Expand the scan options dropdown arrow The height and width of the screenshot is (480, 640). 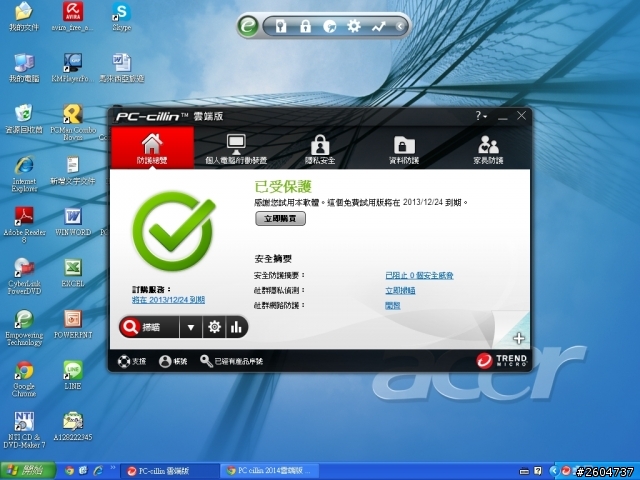tap(191, 327)
